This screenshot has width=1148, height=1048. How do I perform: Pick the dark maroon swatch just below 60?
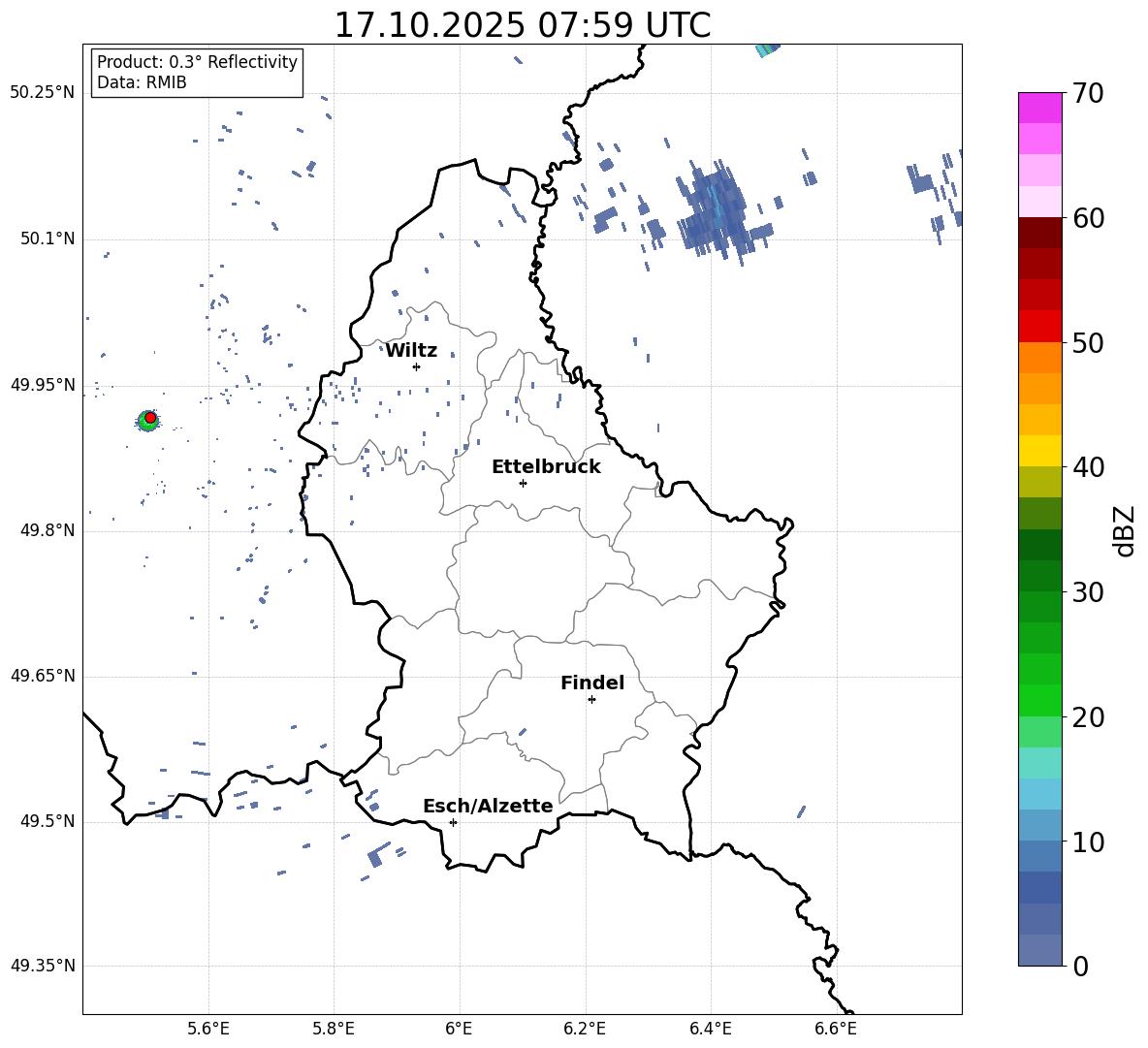(x=1040, y=233)
